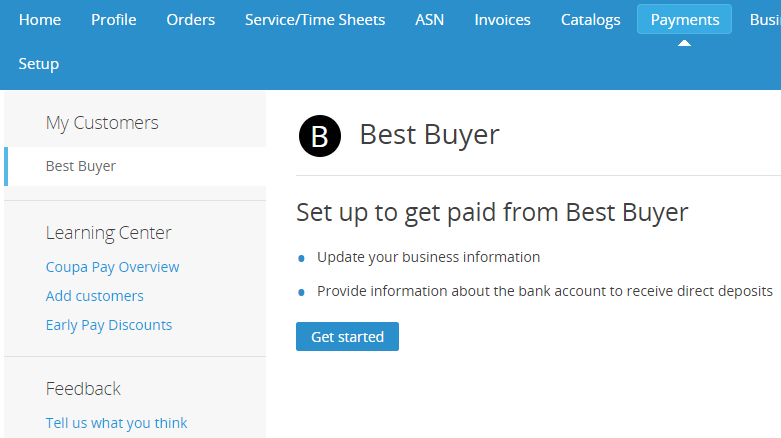Image resolution: width=781 pixels, height=438 pixels.
Task: Select Best Buyer in My Customers
Action: pos(135,166)
